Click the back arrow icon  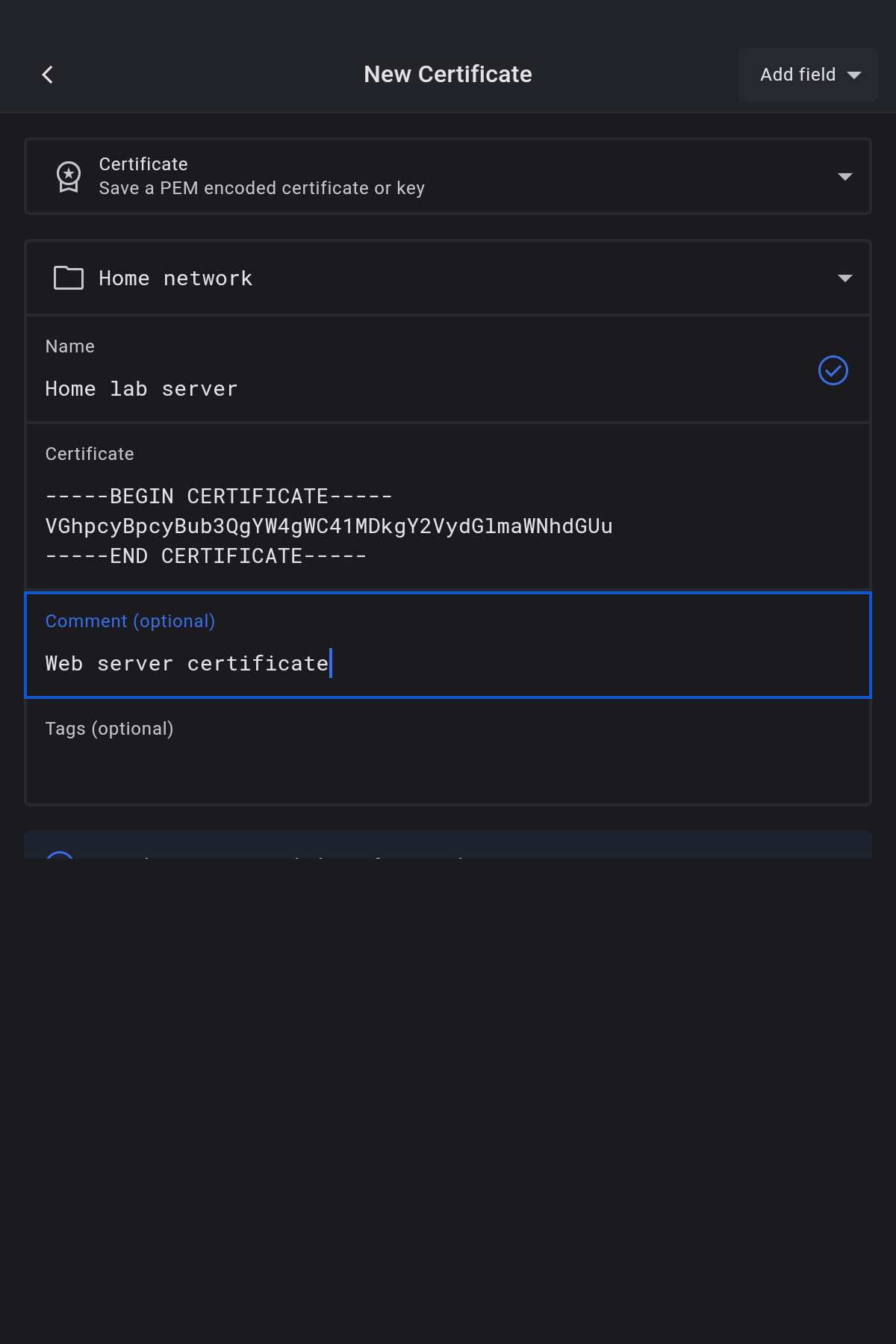(48, 75)
